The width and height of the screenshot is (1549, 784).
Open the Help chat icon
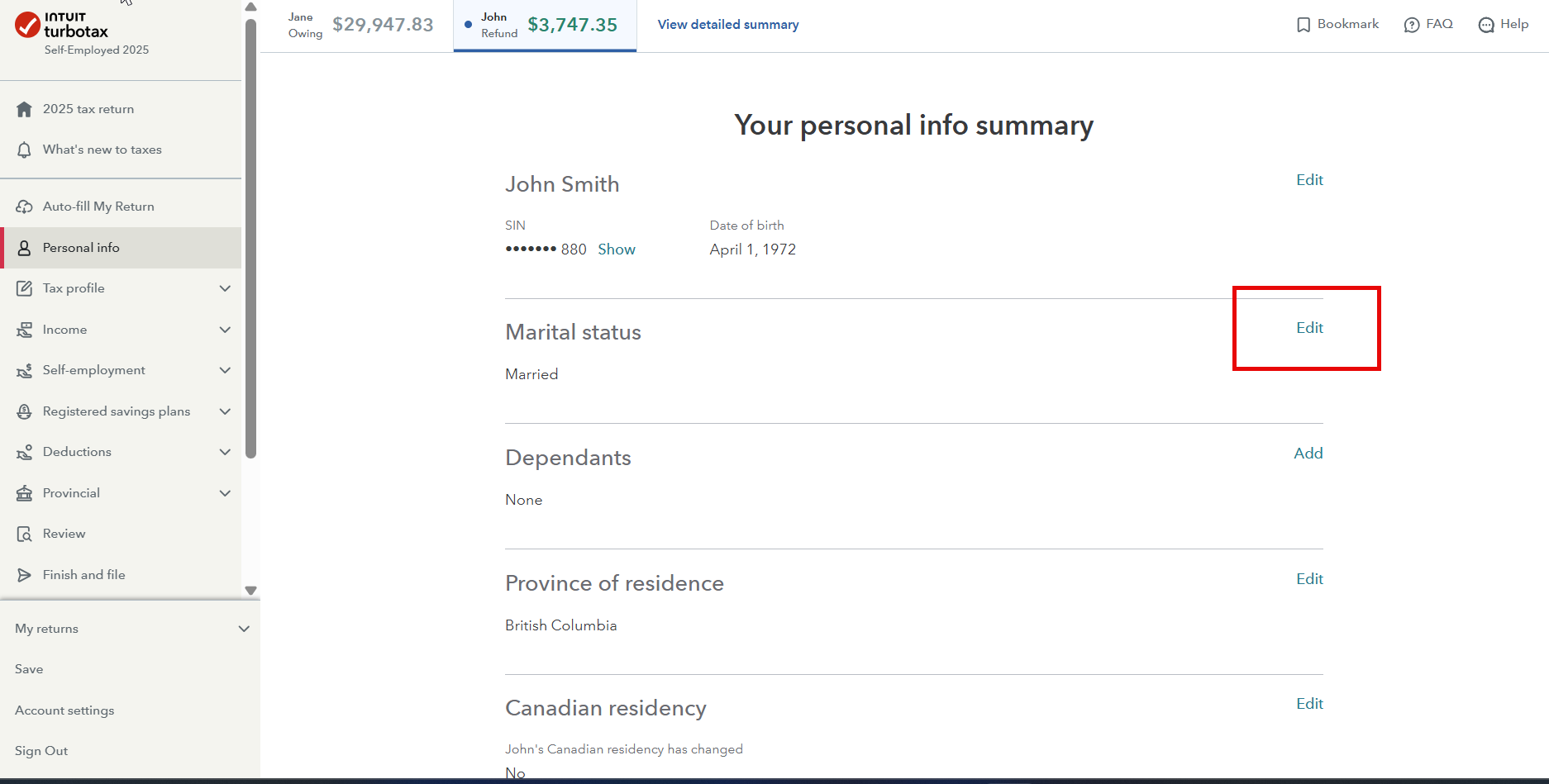[1486, 25]
